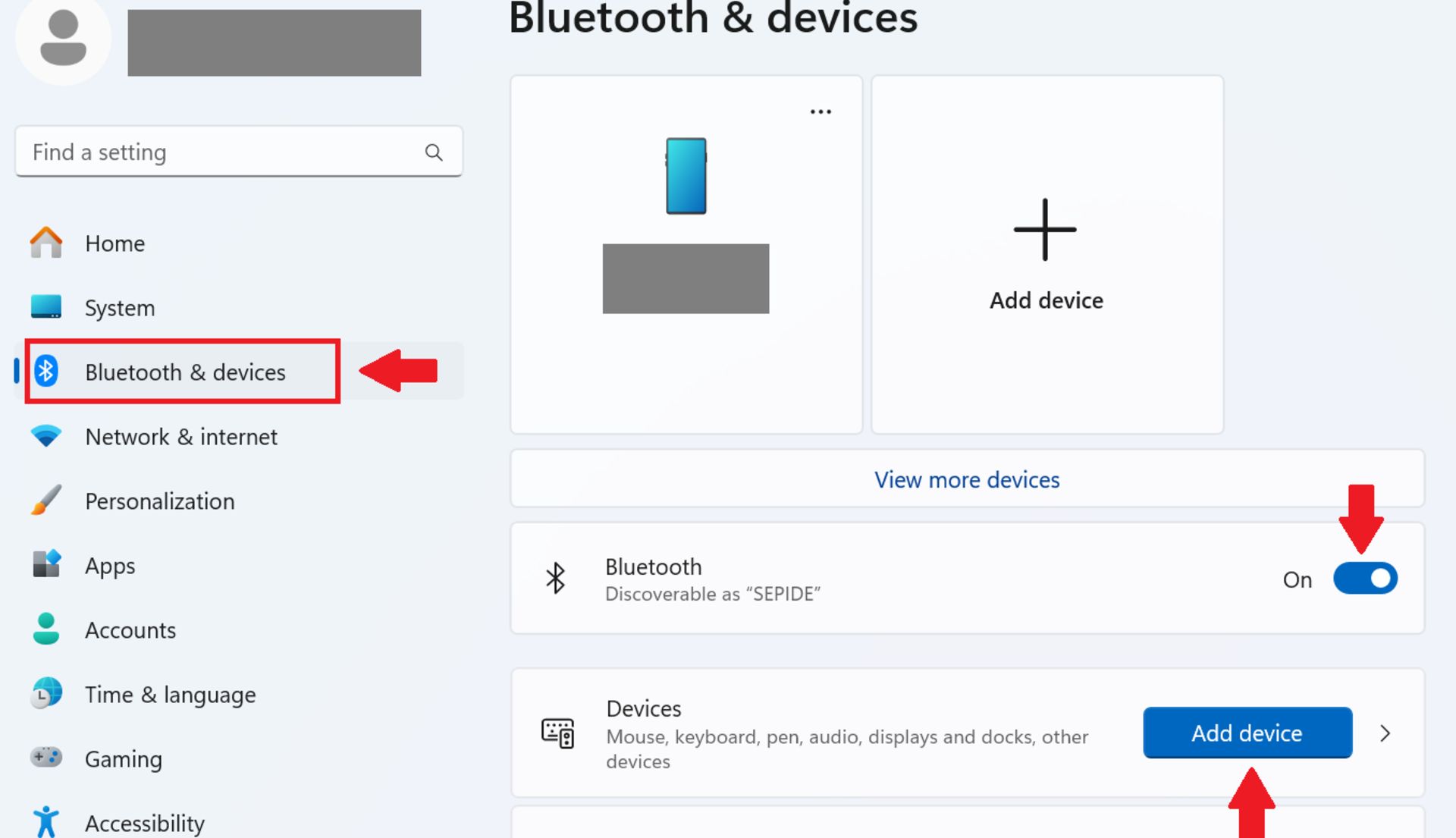Click the Network & internet wifi icon
The width and height of the screenshot is (1456, 838).
point(45,436)
